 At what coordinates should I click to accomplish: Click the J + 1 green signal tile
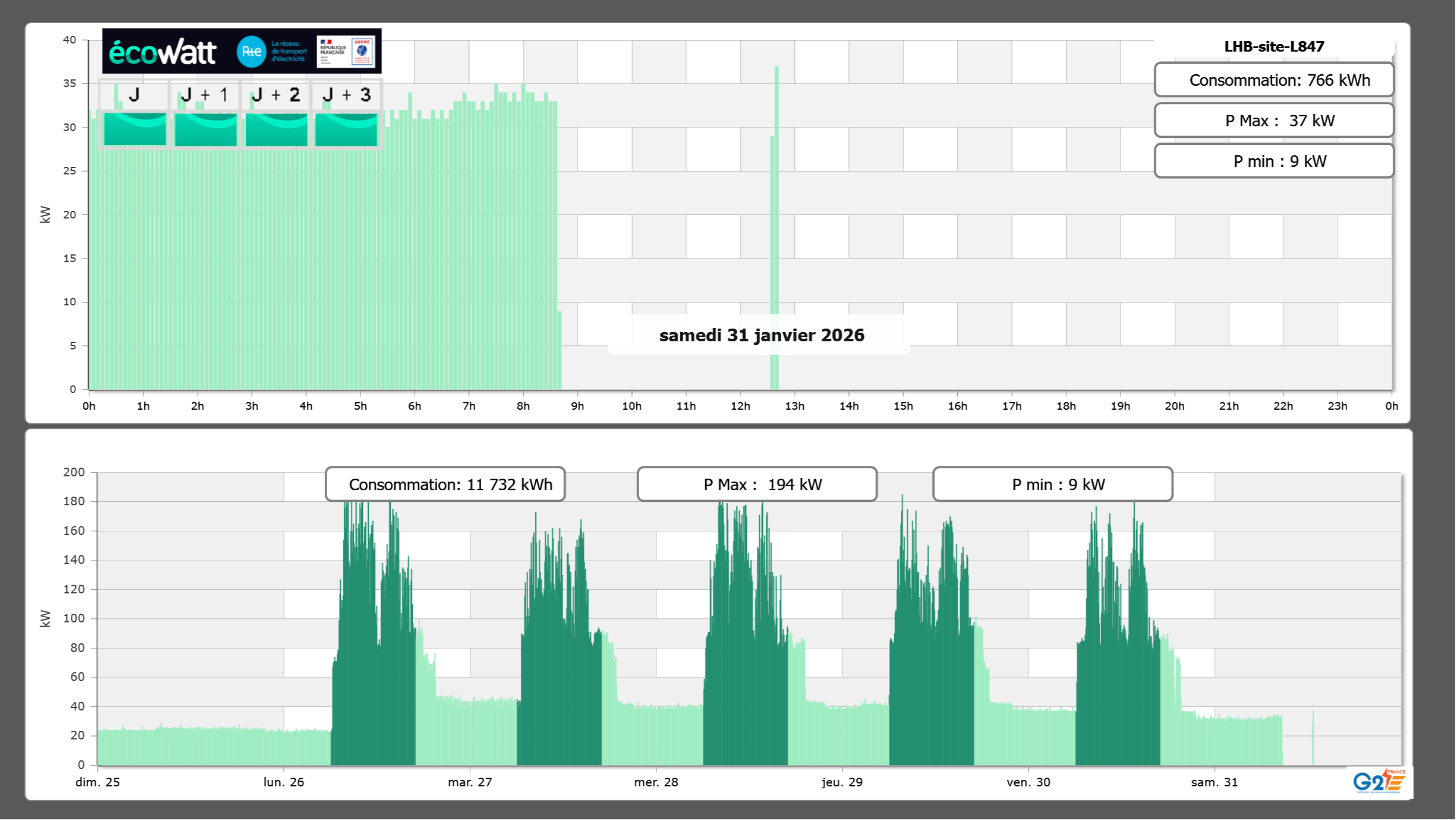pos(205,129)
